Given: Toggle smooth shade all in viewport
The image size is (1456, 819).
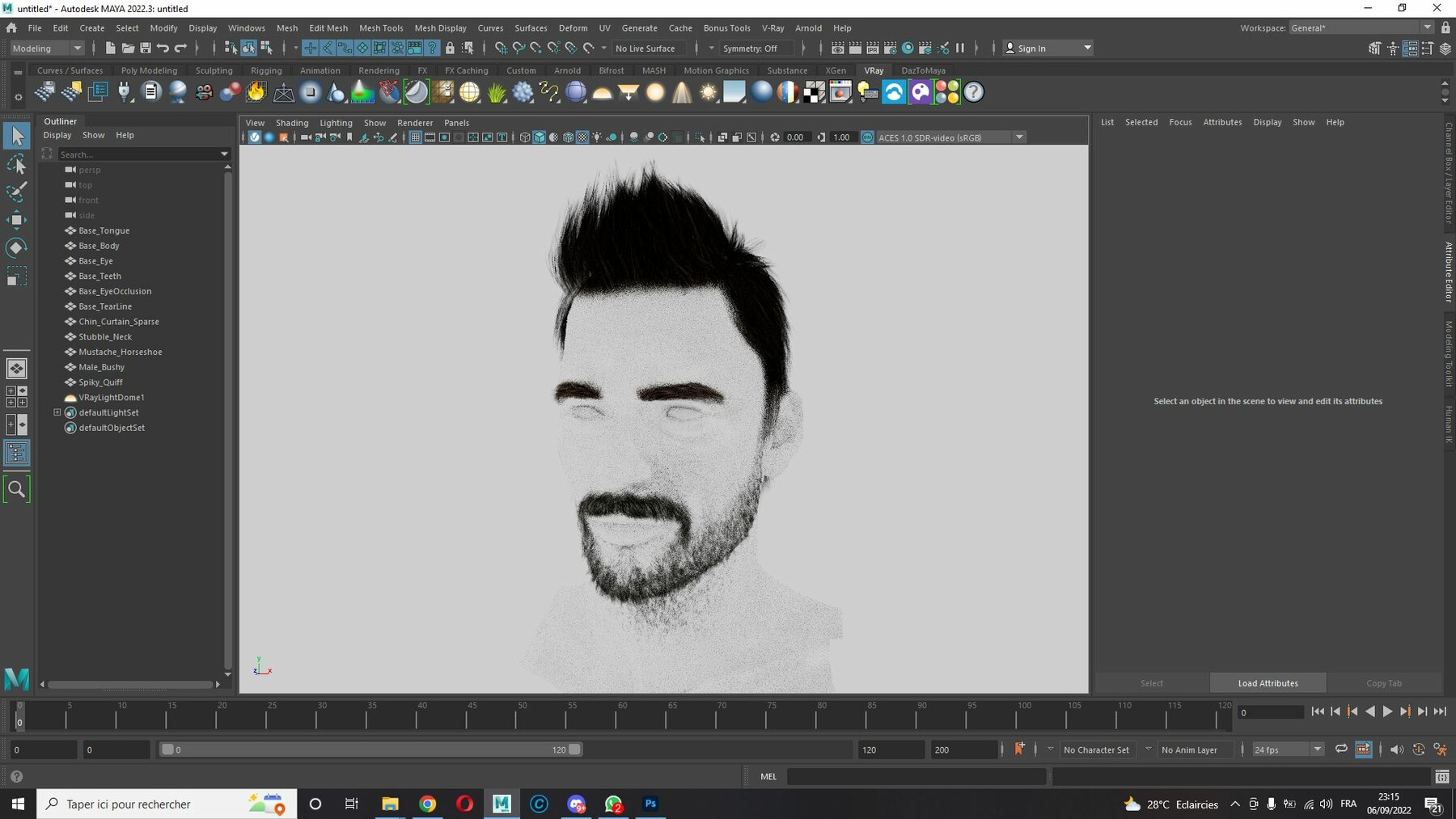Looking at the screenshot, I should [x=540, y=137].
